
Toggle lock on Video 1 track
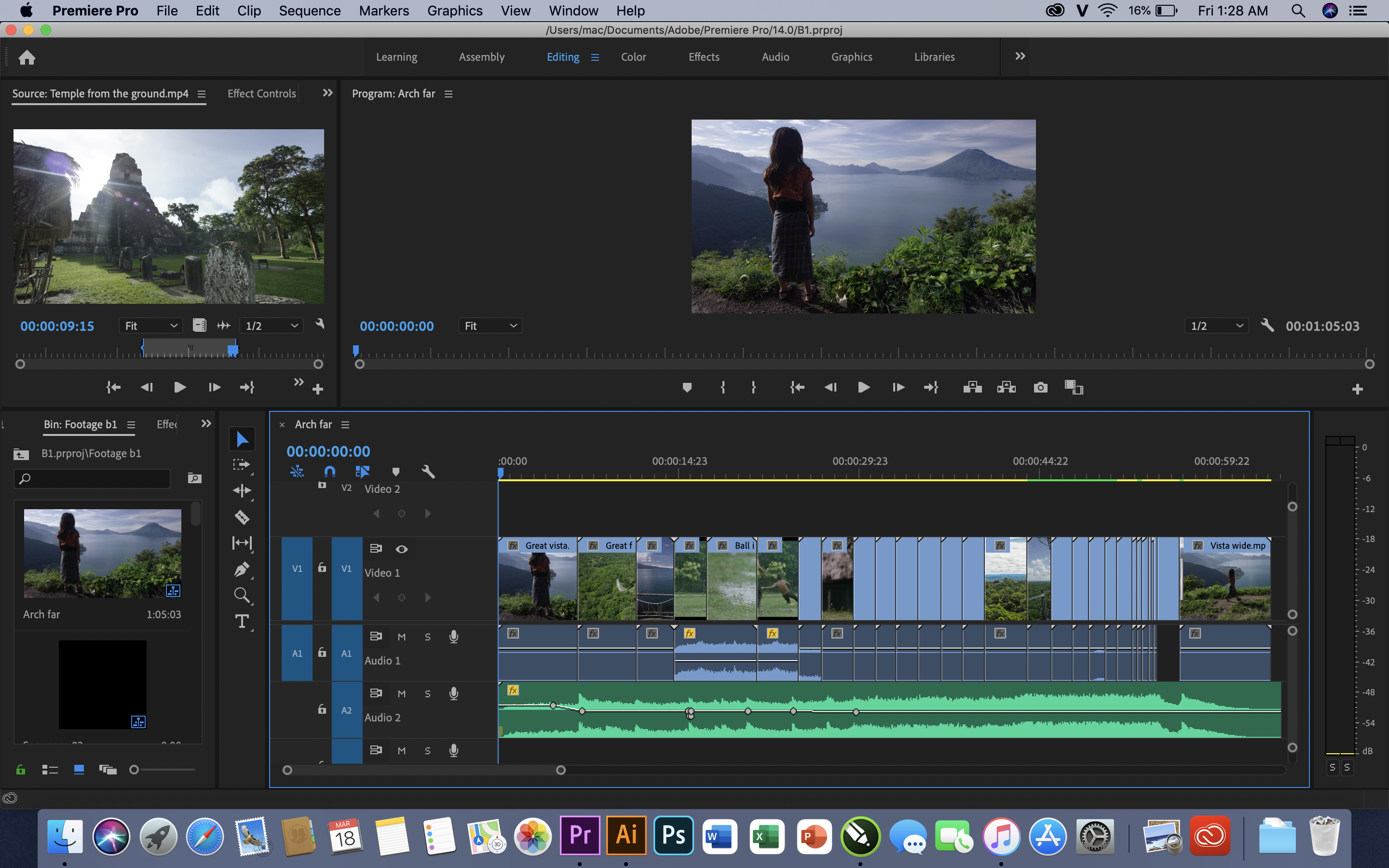(x=322, y=568)
